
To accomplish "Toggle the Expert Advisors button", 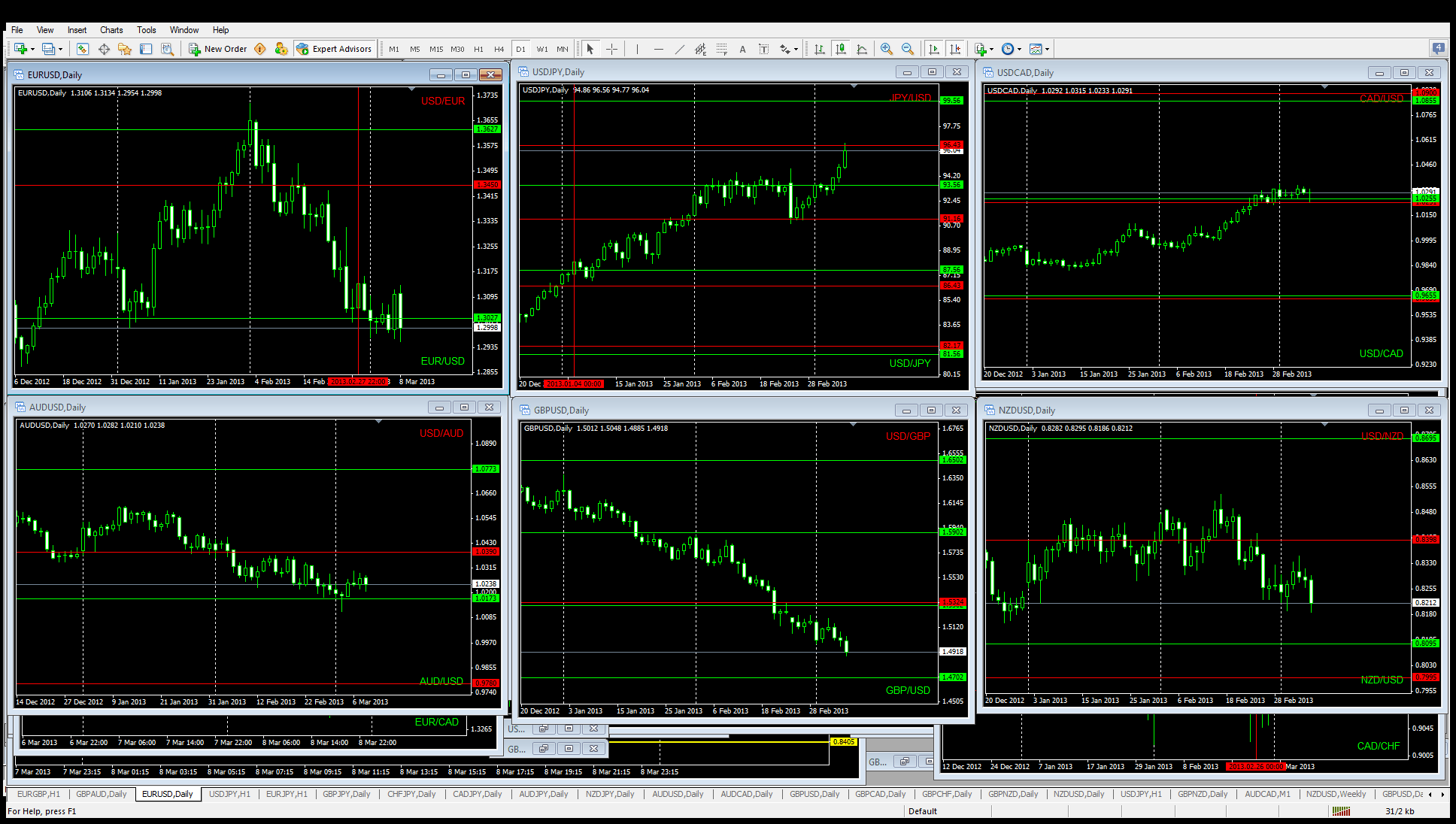I will click(334, 49).
